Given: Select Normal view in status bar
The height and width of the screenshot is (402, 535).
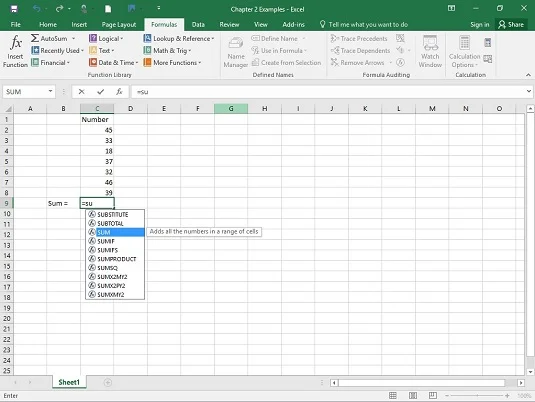Looking at the screenshot, I should (393, 396).
